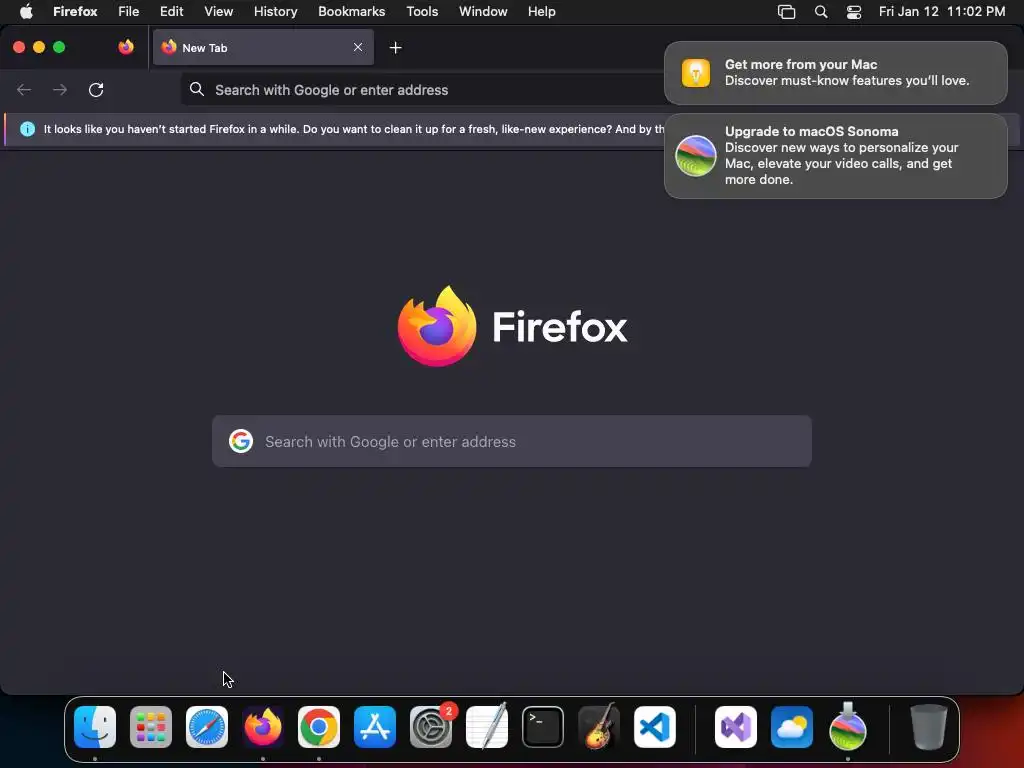
Task: Open the Apple menu
Action: click(26, 12)
